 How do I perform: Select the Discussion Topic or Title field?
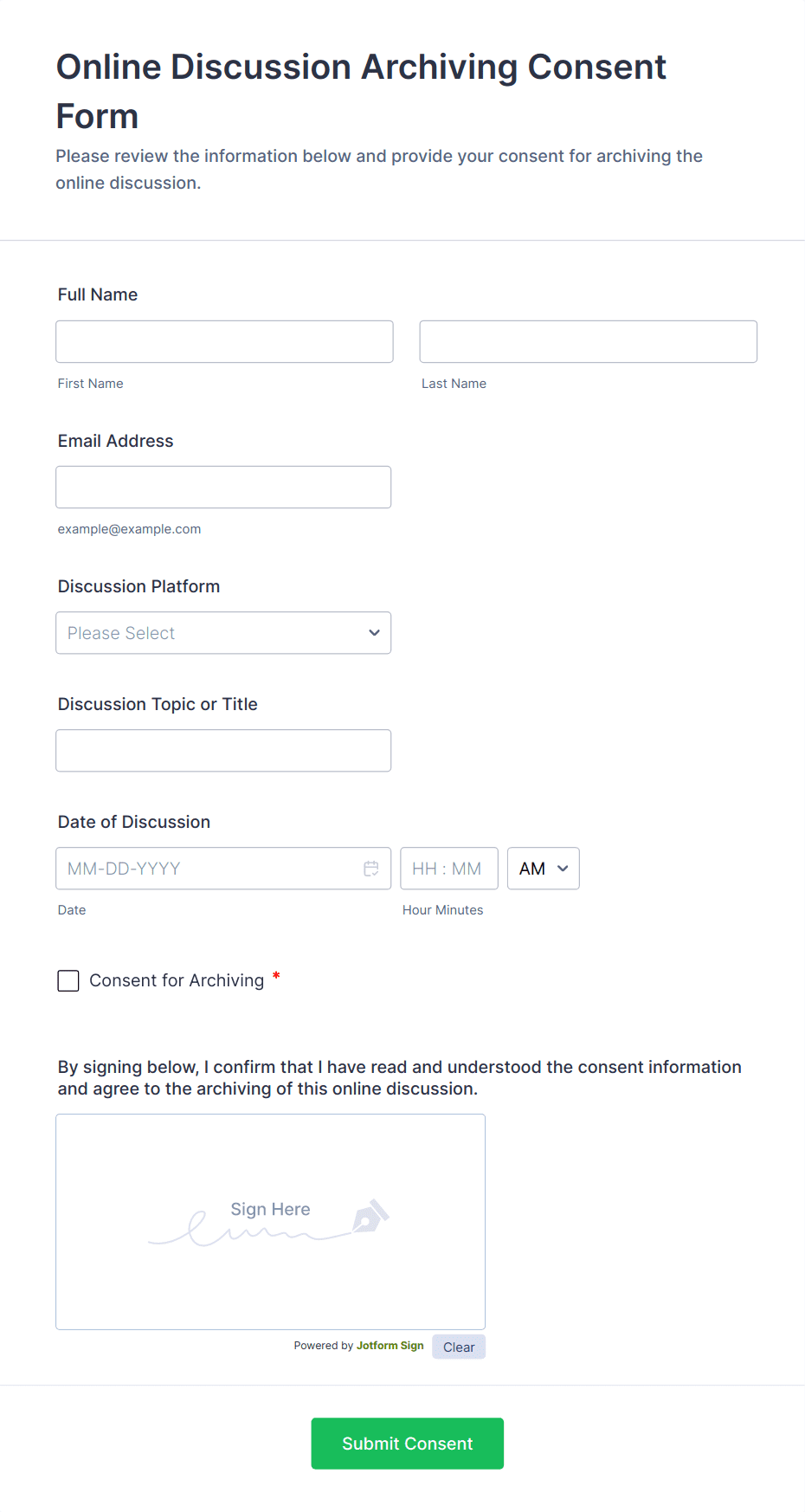(x=223, y=751)
